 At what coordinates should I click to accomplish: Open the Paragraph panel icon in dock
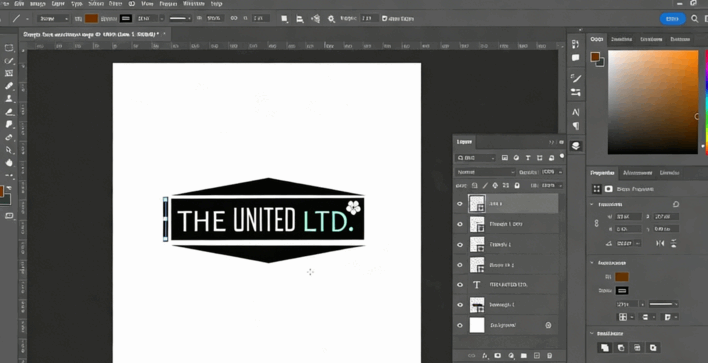point(575,126)
